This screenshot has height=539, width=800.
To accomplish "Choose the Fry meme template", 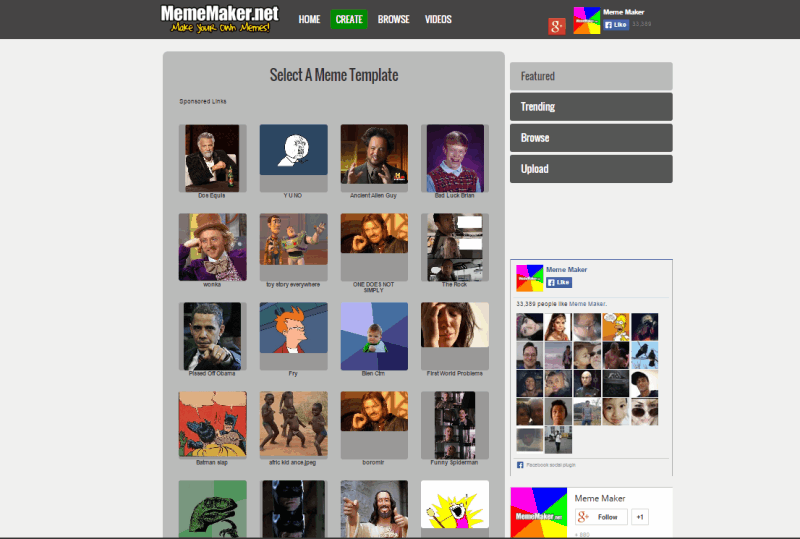I will pyautogui.click(x=293, y=336).
